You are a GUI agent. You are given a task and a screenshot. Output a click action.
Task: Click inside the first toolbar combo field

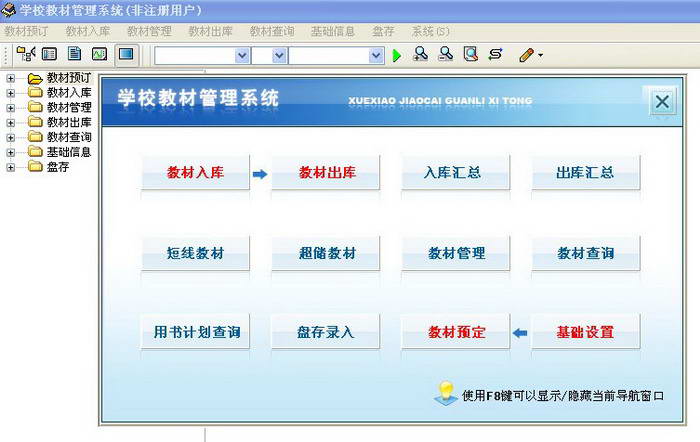[195, 56]
